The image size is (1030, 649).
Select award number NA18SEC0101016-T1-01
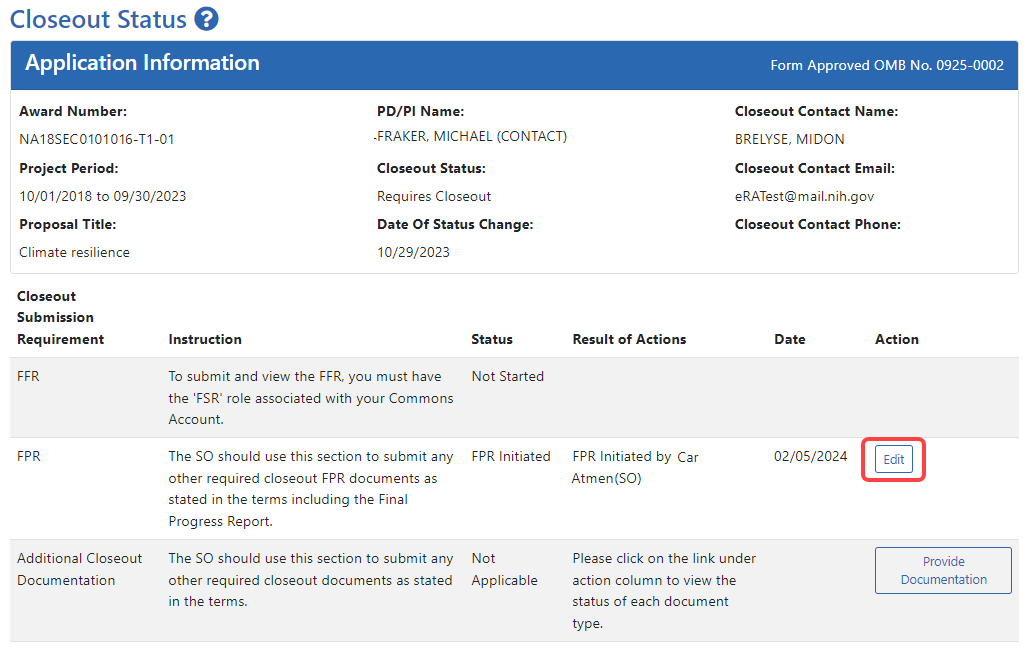97,139
